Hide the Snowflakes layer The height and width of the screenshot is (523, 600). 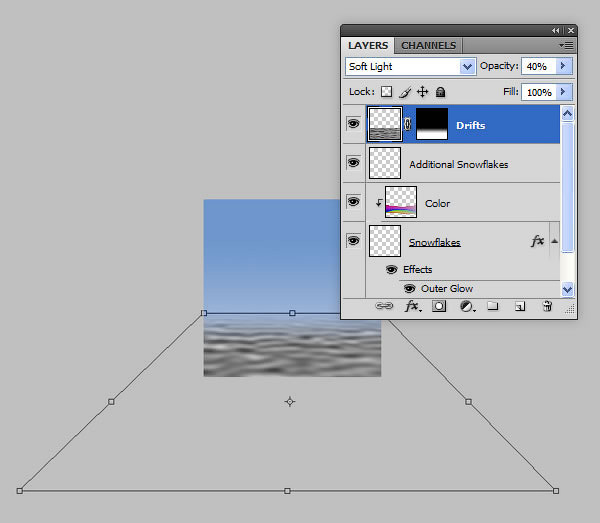click(354, 241)
